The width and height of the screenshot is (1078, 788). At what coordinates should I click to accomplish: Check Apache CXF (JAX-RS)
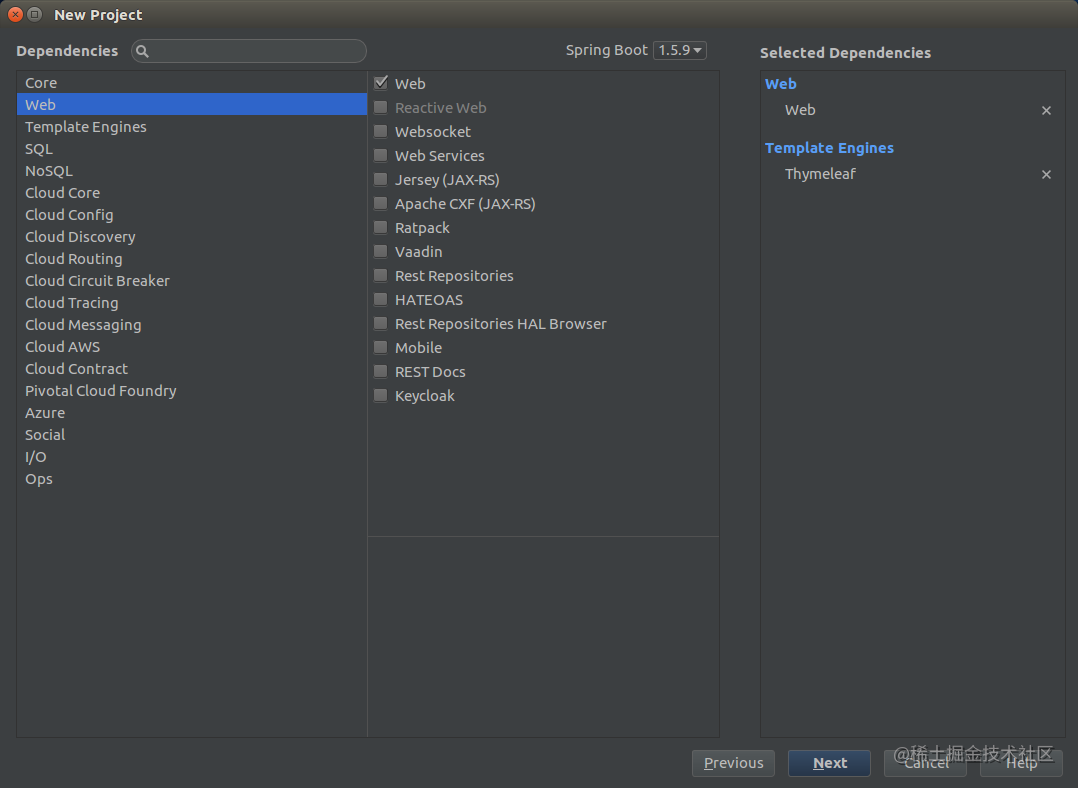[380, 203]
